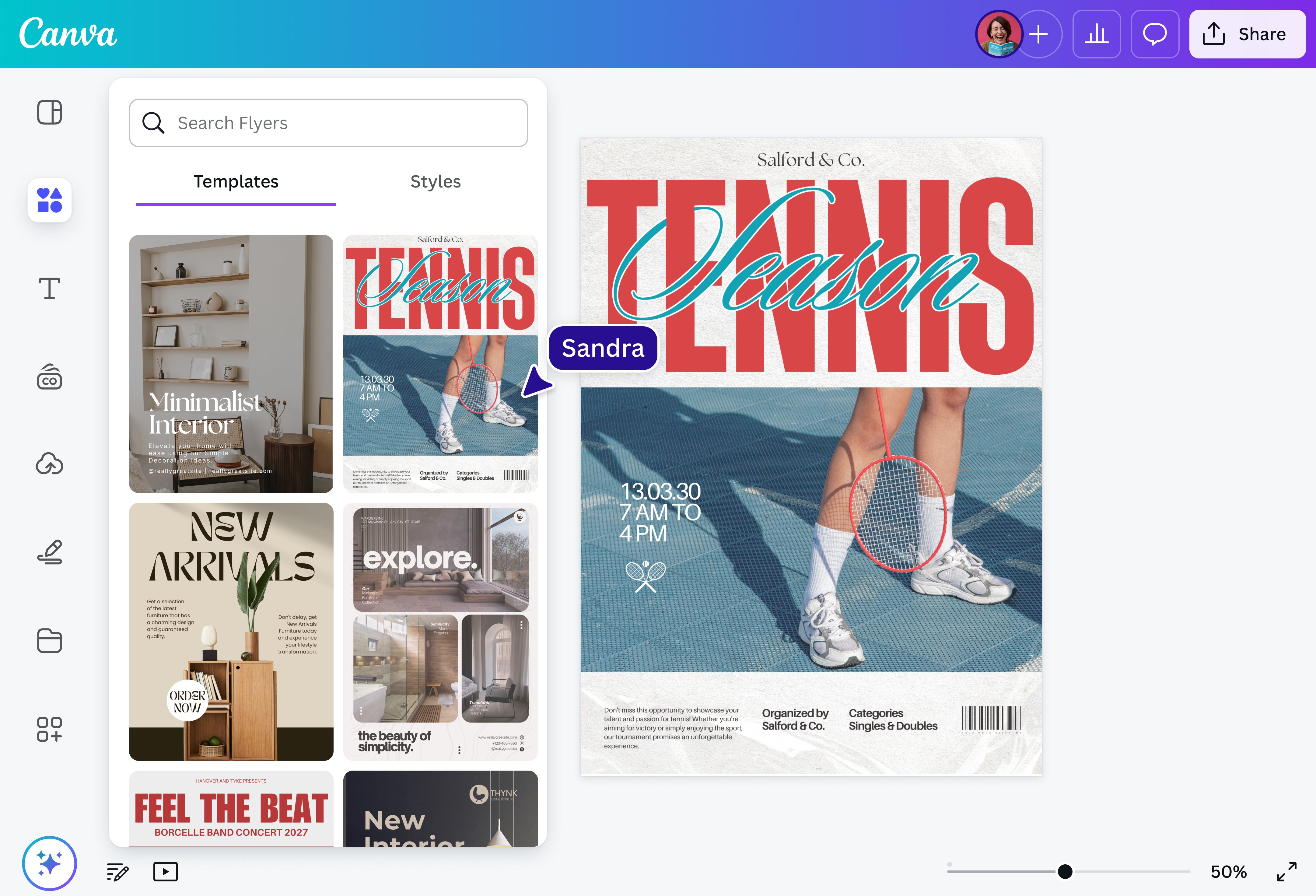Select the Templates tab
The height and width of the screenshot is (896, 1316).
pos(236,182)
